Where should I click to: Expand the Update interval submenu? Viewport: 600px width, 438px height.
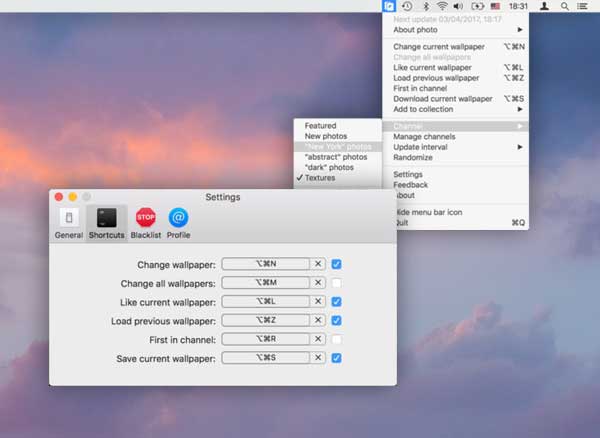coord(457,147)
